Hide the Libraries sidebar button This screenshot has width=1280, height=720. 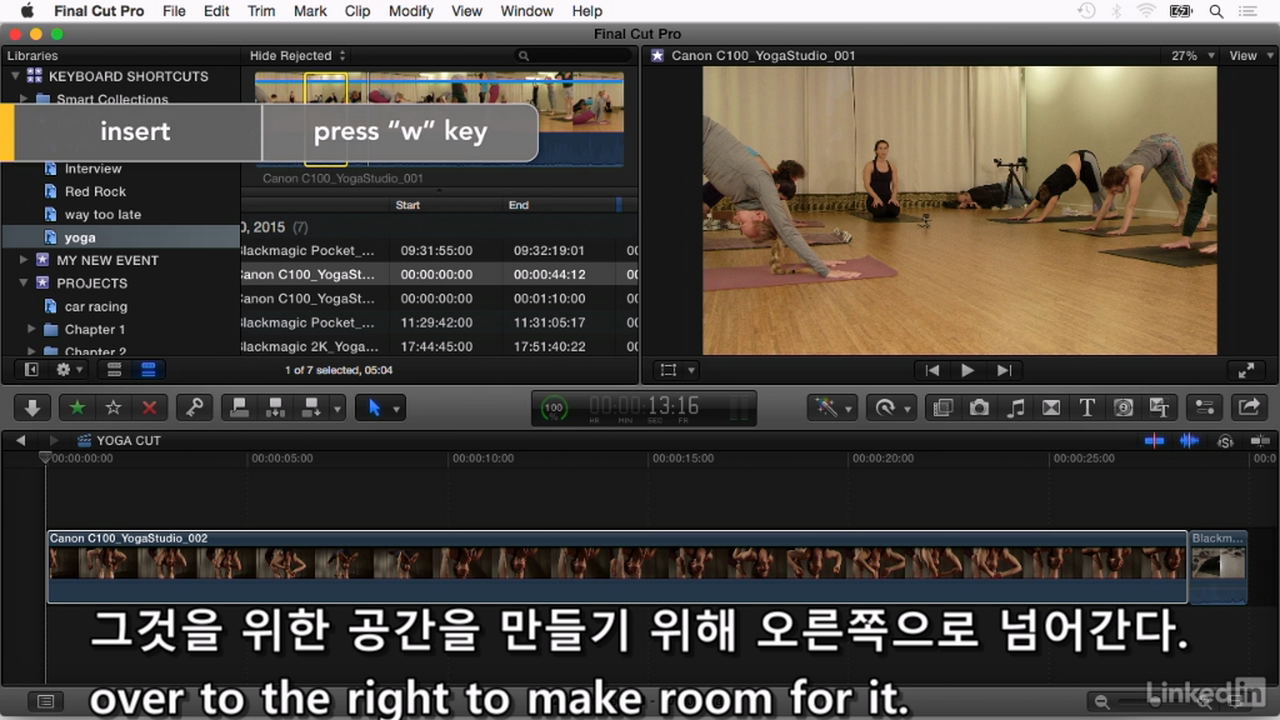[x=31, y=370]
